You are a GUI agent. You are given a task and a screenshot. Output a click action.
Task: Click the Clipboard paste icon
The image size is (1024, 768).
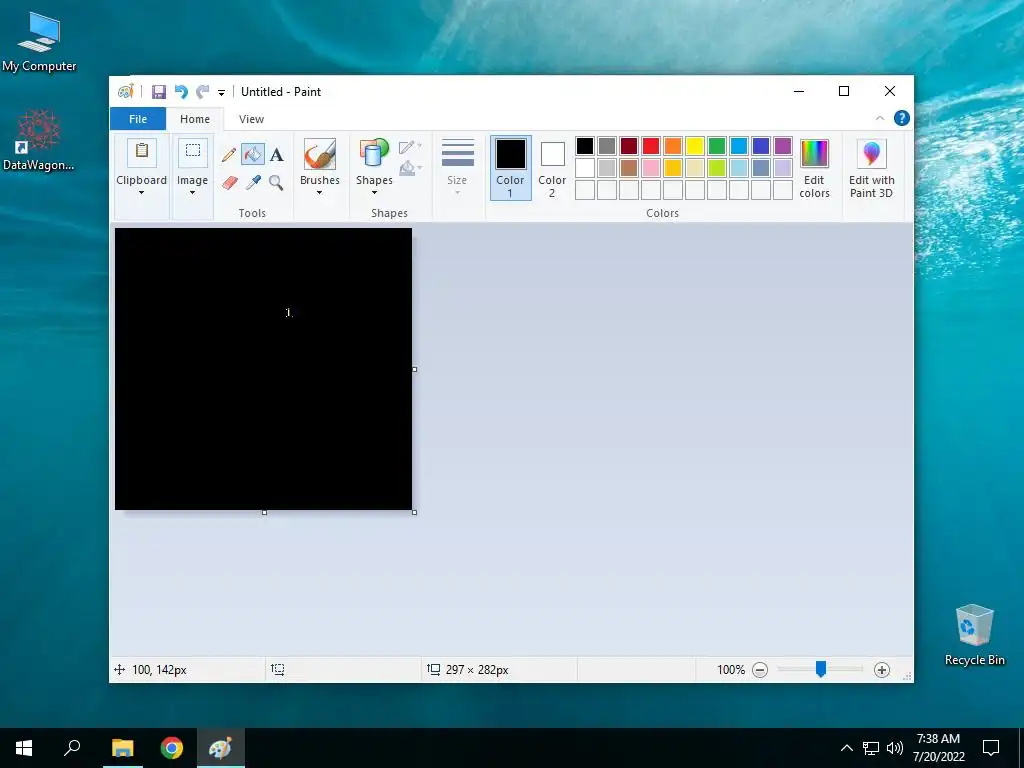pyautogui.click(x=142, y=152)
